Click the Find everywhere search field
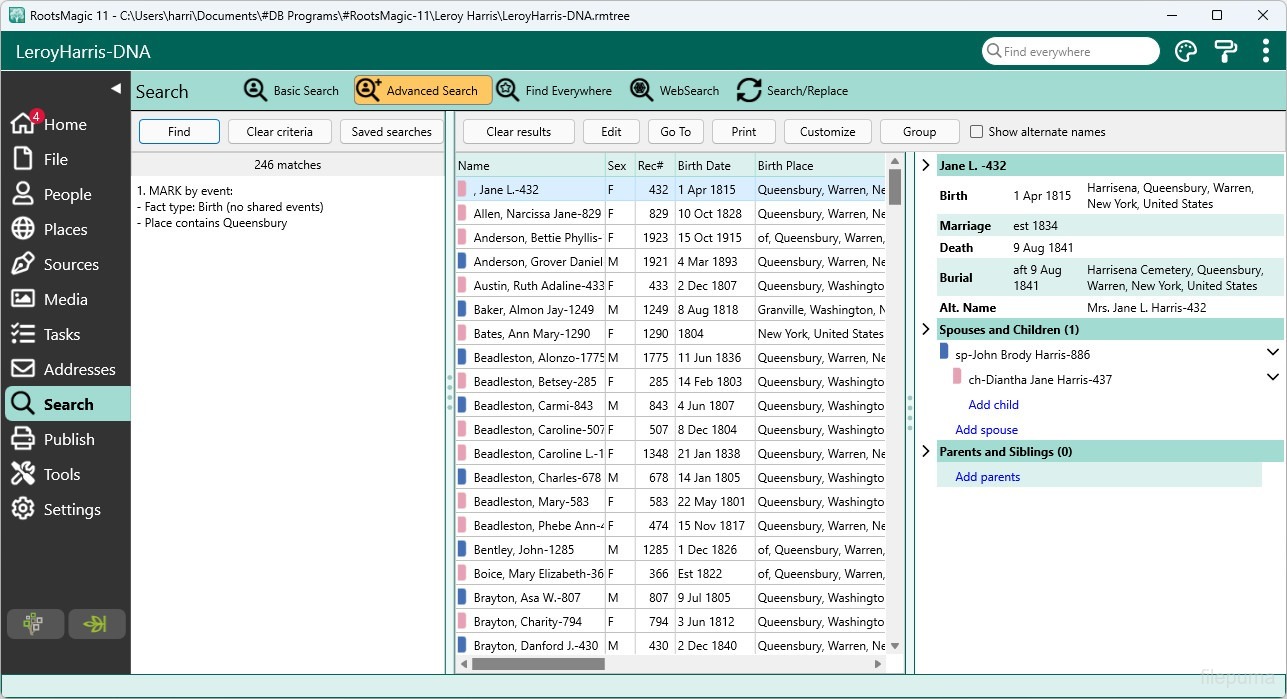The image size is (1287, 699). pyautogui.click(x=1070, y=52)
